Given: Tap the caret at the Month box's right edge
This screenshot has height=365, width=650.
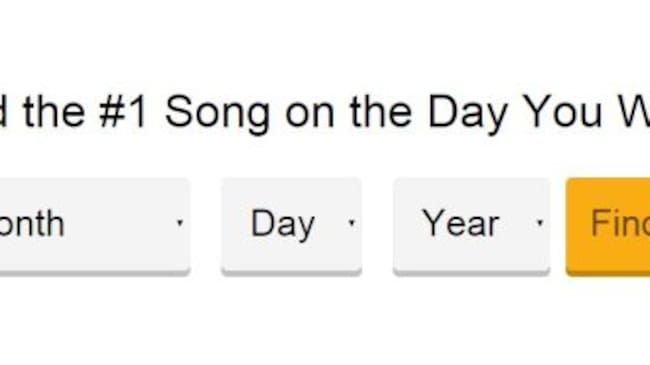Looking at the screenshot, I should click(x=179, y=223).
